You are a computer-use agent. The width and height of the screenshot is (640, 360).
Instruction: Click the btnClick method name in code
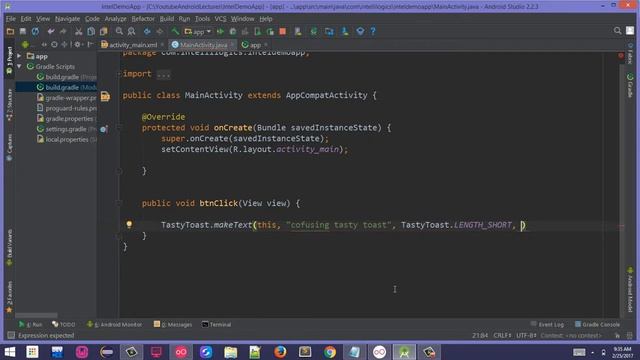point(218,203)
